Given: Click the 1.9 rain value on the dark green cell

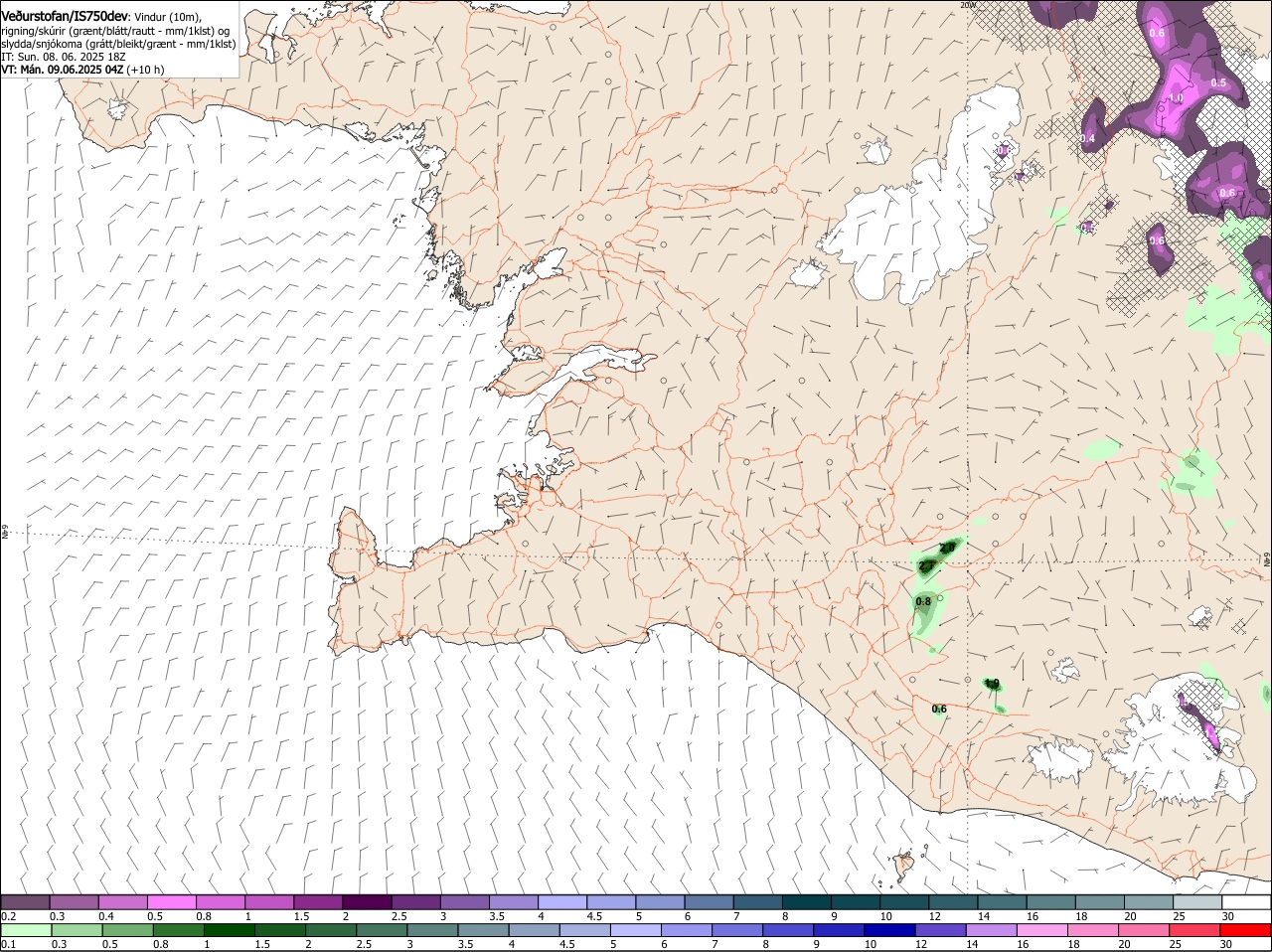Looking at the screenshot, I should coord(992,684).
